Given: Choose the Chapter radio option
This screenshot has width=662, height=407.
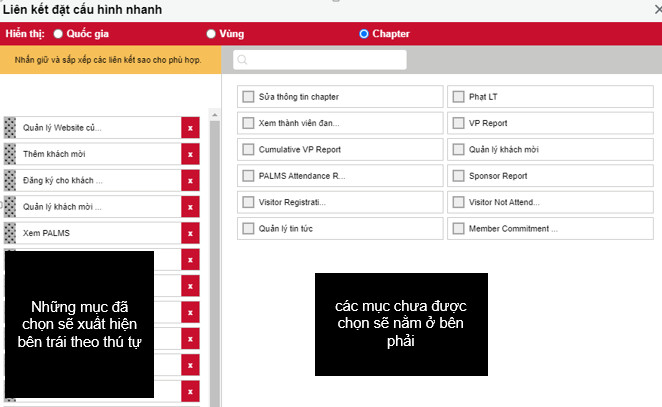Looking at the screenshot, I should point(364,33).
